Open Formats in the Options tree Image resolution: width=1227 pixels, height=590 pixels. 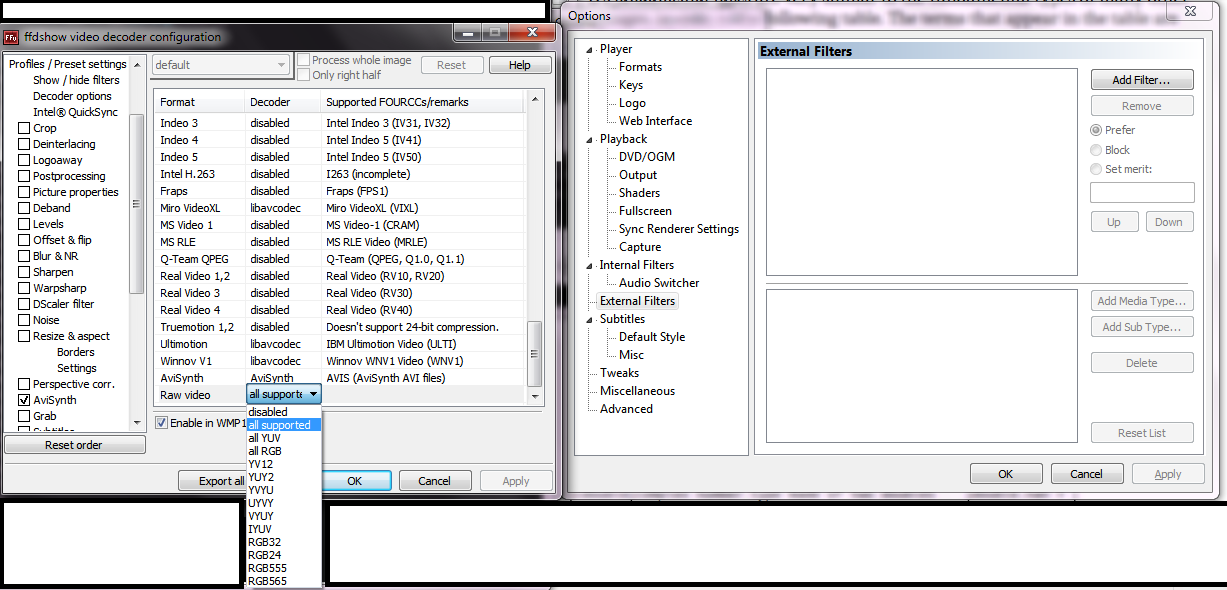(640, 67)
